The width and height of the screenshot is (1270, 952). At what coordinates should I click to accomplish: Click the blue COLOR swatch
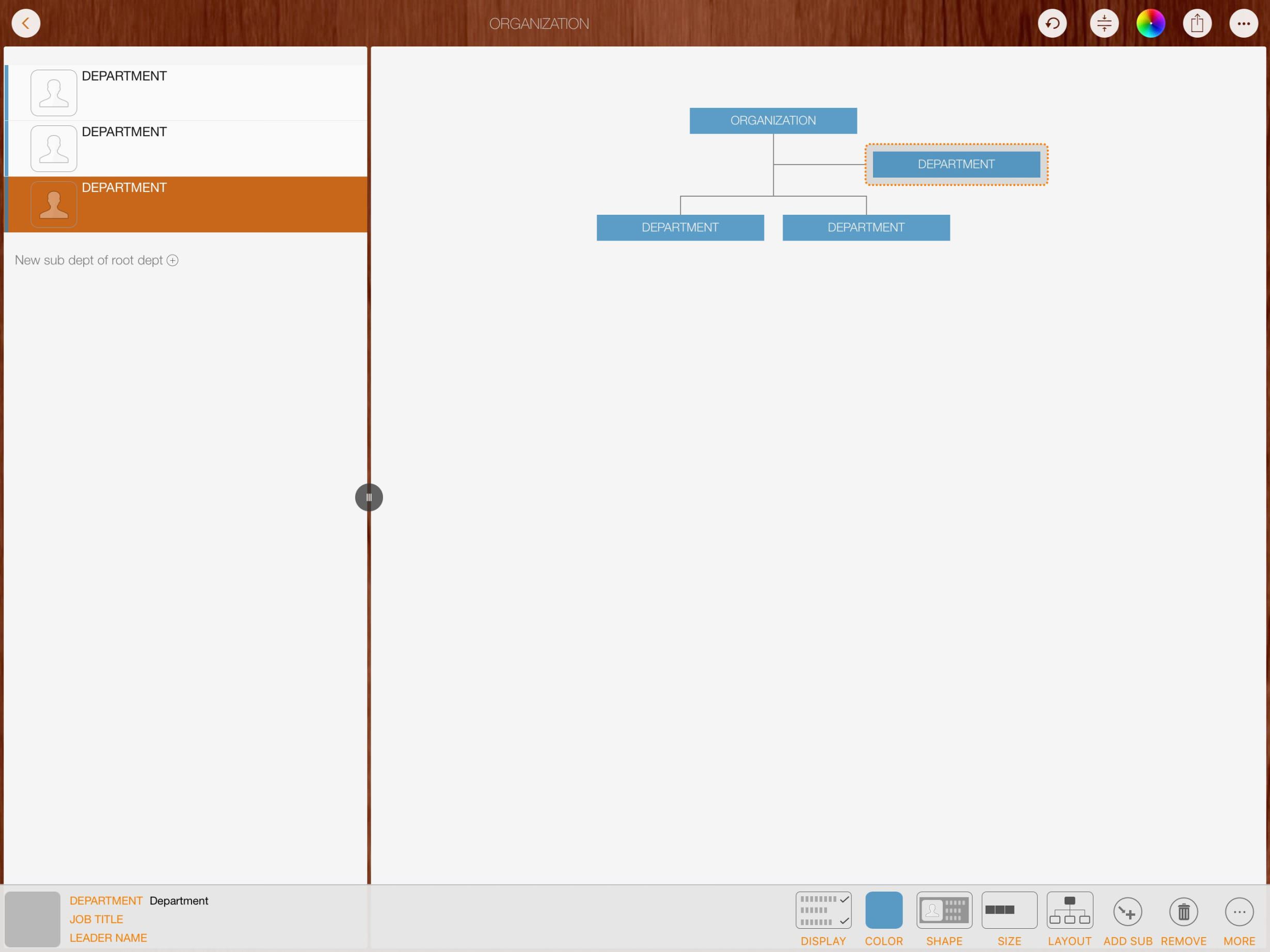tap(884, 910)
